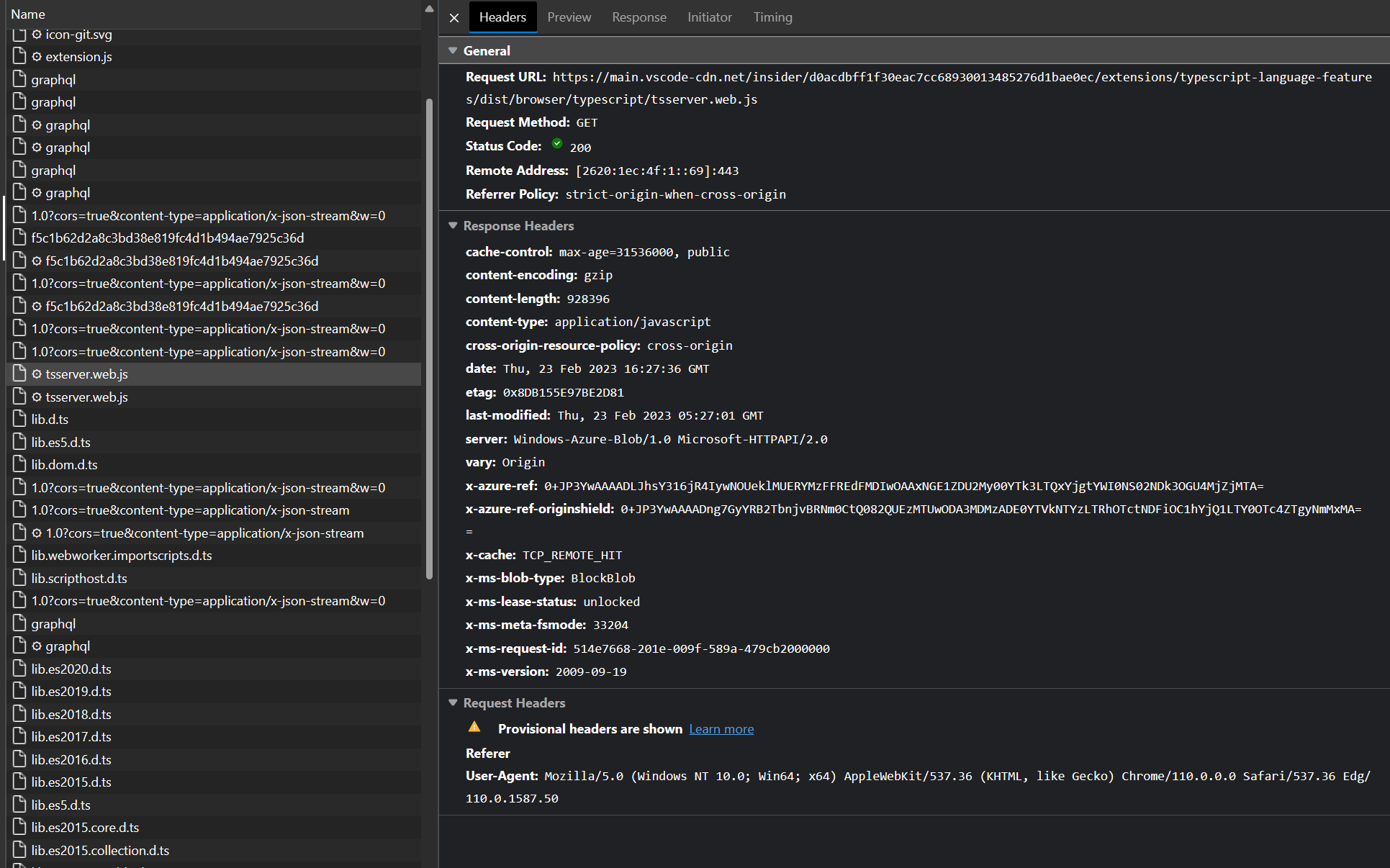Screen dimensions: 1390x868
Task: Click the gear icon on icon-git.svg entry
Action: 37,34
